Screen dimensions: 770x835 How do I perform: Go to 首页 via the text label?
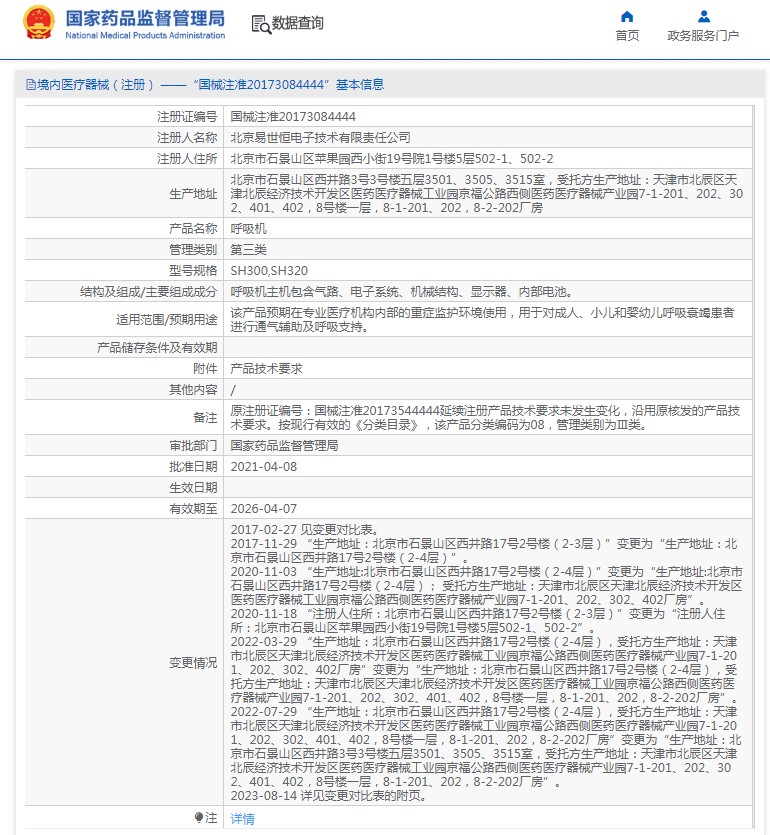coord(627,36)
